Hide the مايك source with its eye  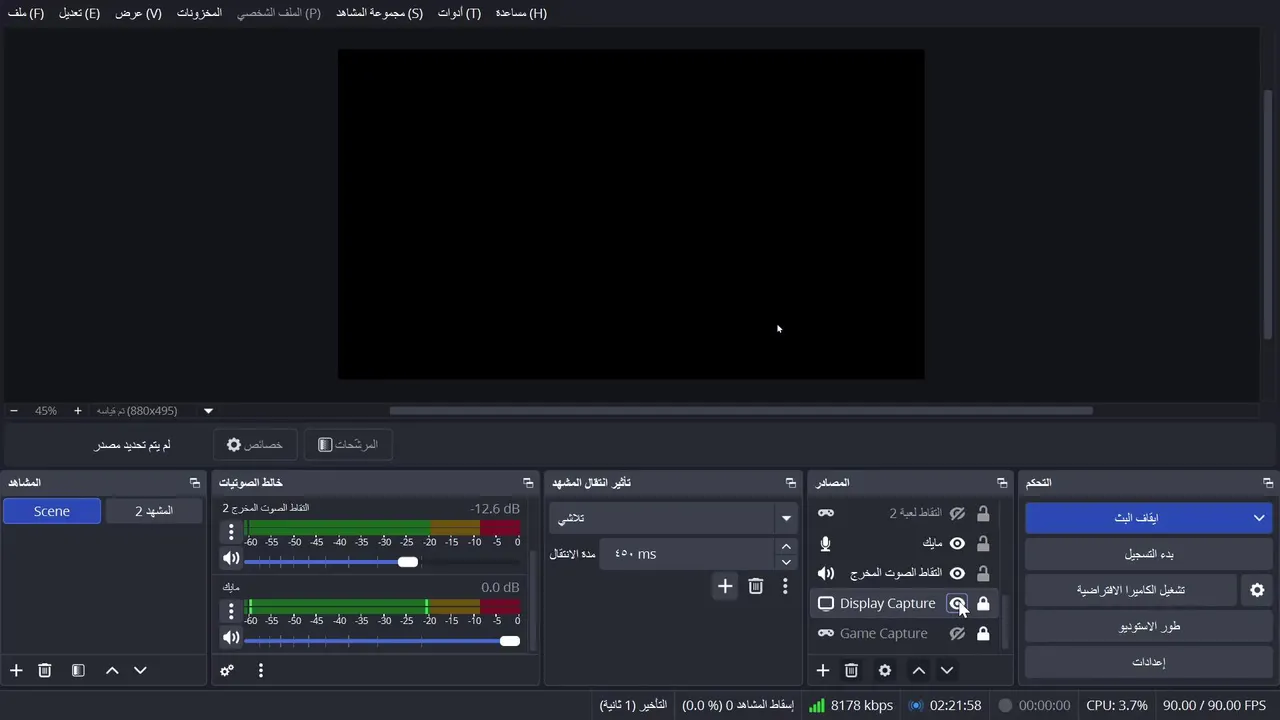tap(957, 543)
